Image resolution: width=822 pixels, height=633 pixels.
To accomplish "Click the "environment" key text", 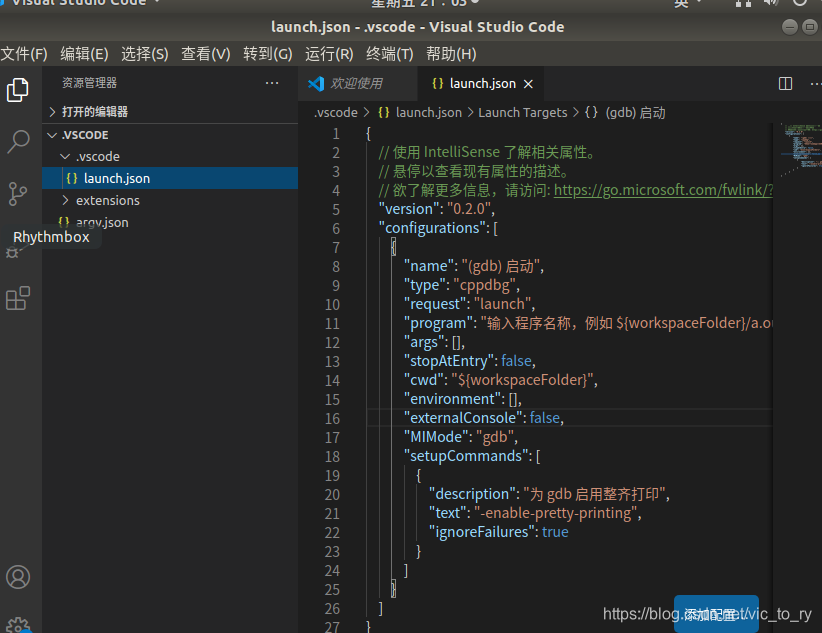I will tap(452, 399).
